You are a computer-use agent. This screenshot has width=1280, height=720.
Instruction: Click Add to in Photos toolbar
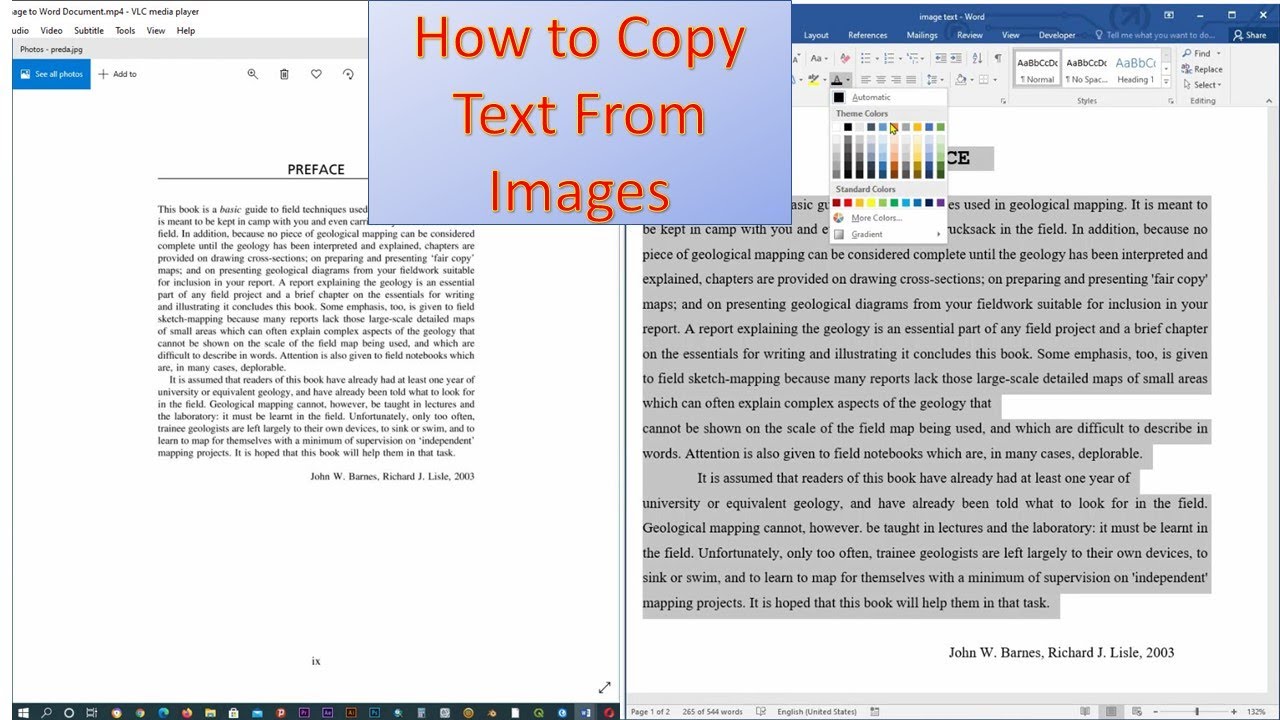click(117, 74)
